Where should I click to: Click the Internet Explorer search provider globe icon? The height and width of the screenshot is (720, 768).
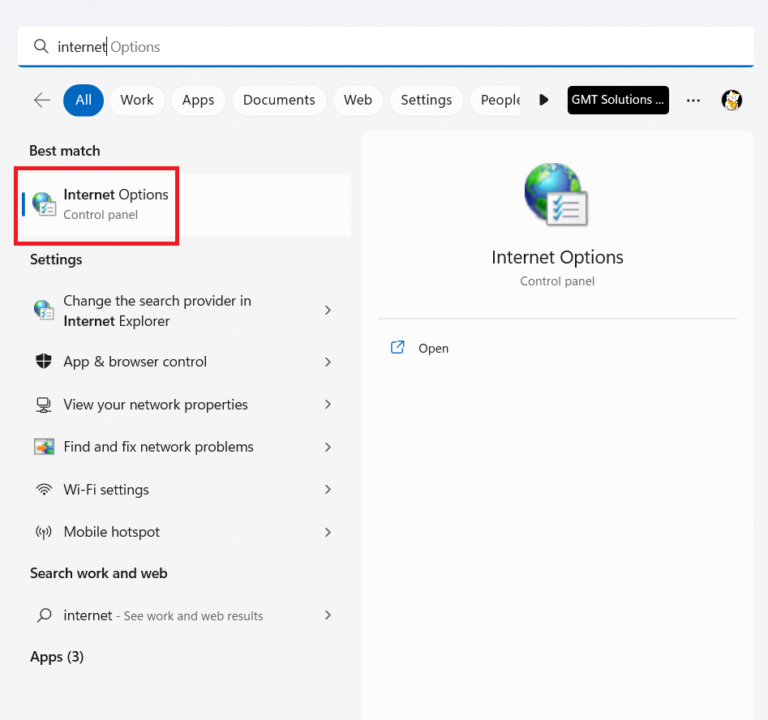coord(44,310)
